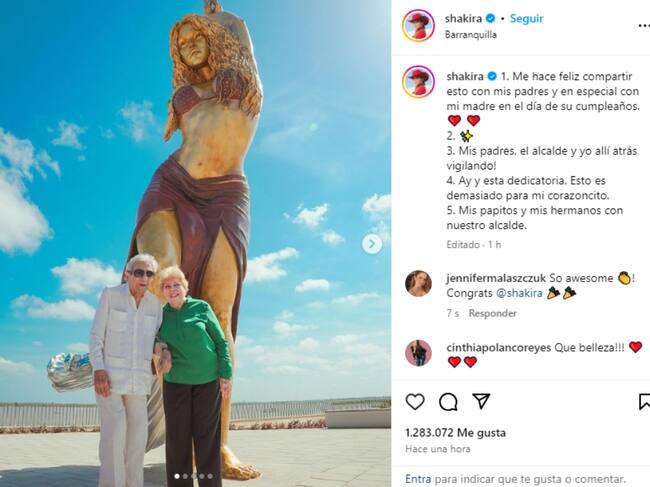This screenshot has width=650, height=487.
Task: Open jennifermalaszczuk's avatar
Action: point(418,283)
